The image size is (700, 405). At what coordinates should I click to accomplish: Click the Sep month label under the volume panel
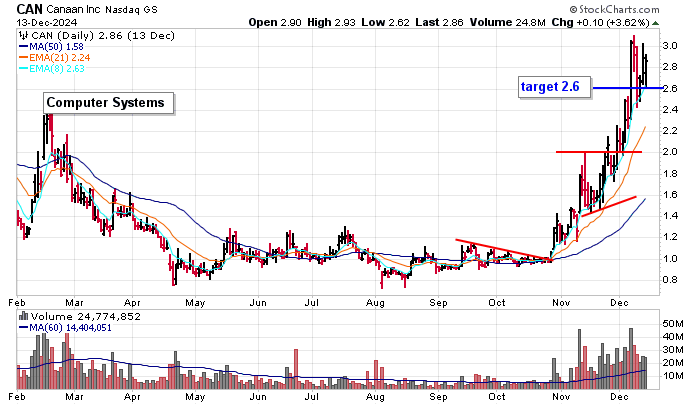(x=438, y=397)
